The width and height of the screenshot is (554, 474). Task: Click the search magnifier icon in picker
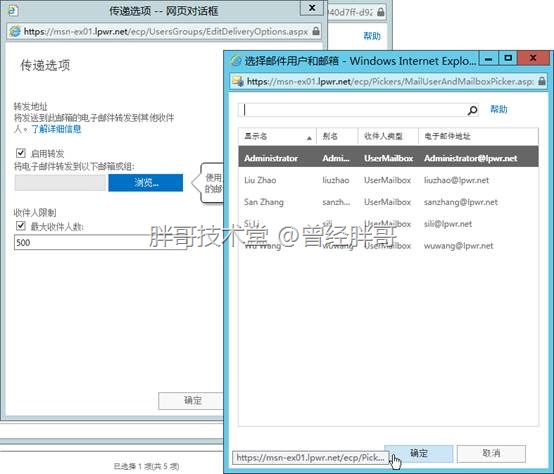[x=472, y=111]
